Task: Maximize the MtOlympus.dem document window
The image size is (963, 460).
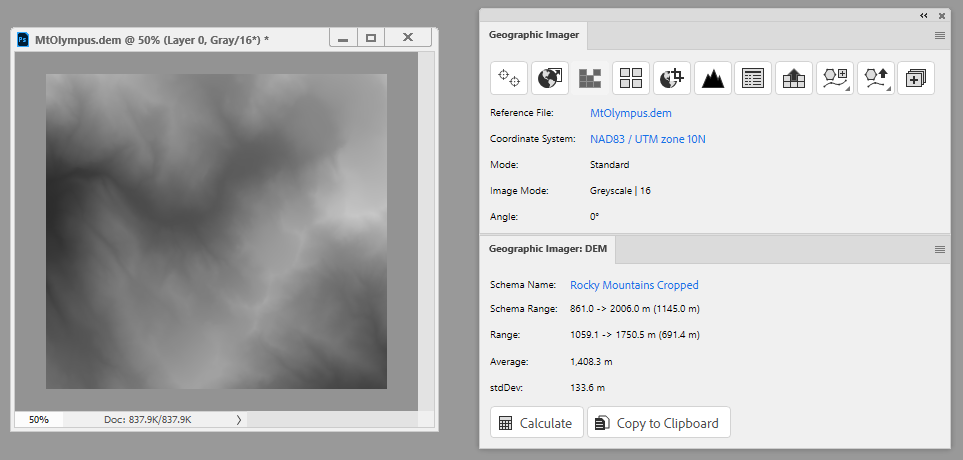Action: pyautogui.click(x=371, y=38)
